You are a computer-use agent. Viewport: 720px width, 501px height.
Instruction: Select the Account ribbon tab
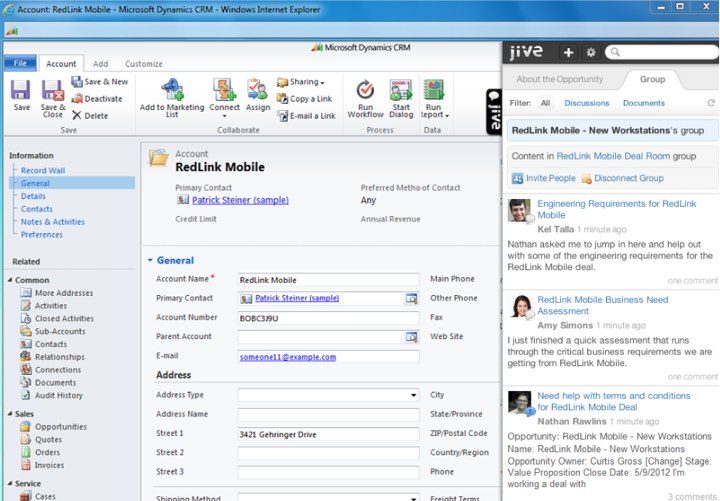[x=61, y=64]
